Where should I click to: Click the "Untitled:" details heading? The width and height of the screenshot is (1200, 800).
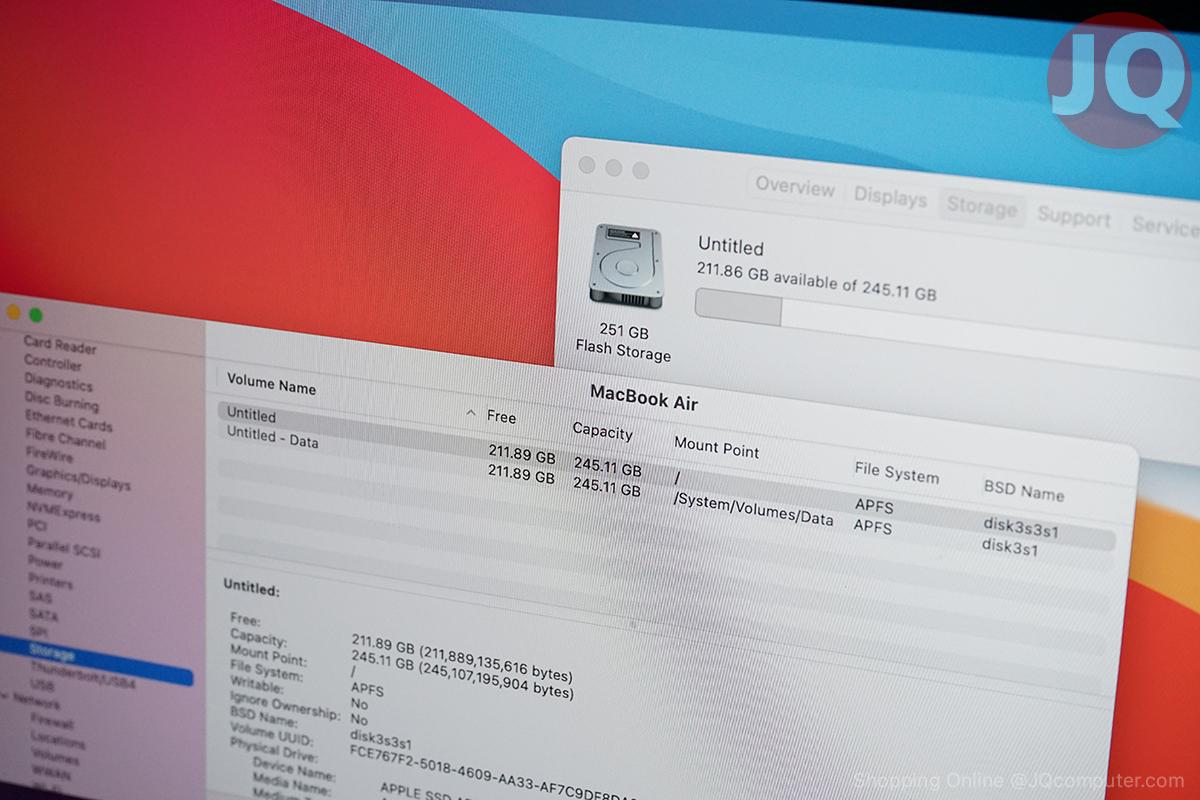click(x=251, y=587)
